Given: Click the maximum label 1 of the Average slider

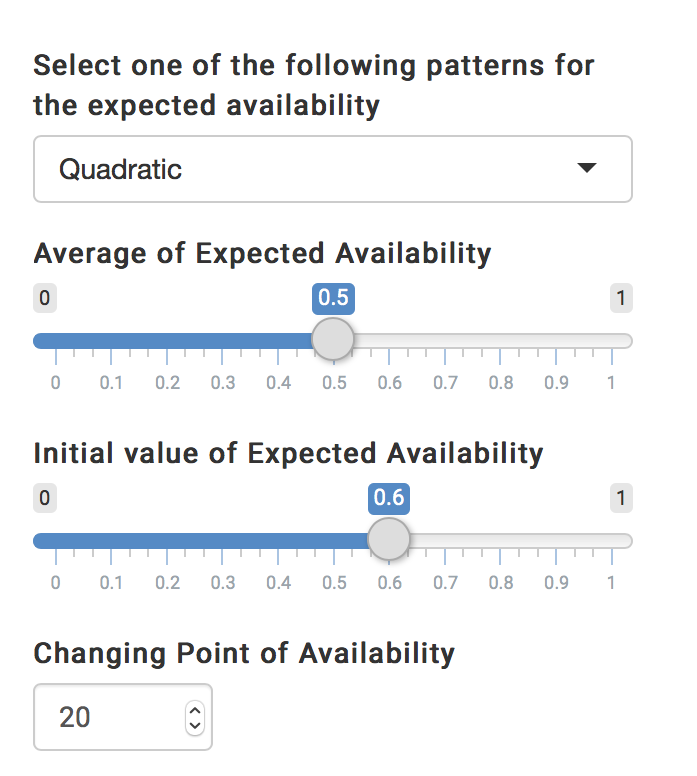Looking at the screenshot, I should (621, 298).
